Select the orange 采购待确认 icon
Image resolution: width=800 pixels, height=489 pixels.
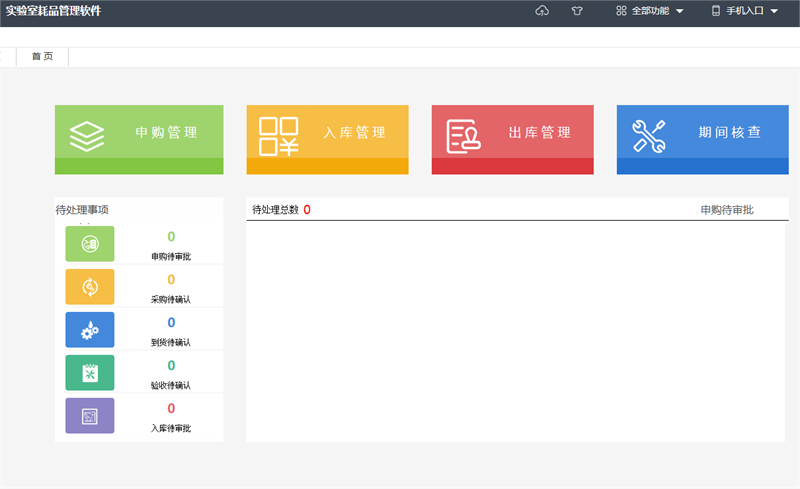pos(90,287)
